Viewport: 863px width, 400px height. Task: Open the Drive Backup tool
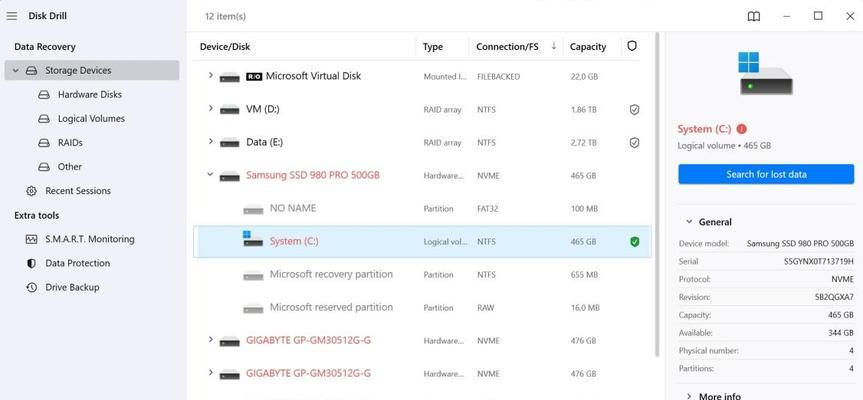72,287
